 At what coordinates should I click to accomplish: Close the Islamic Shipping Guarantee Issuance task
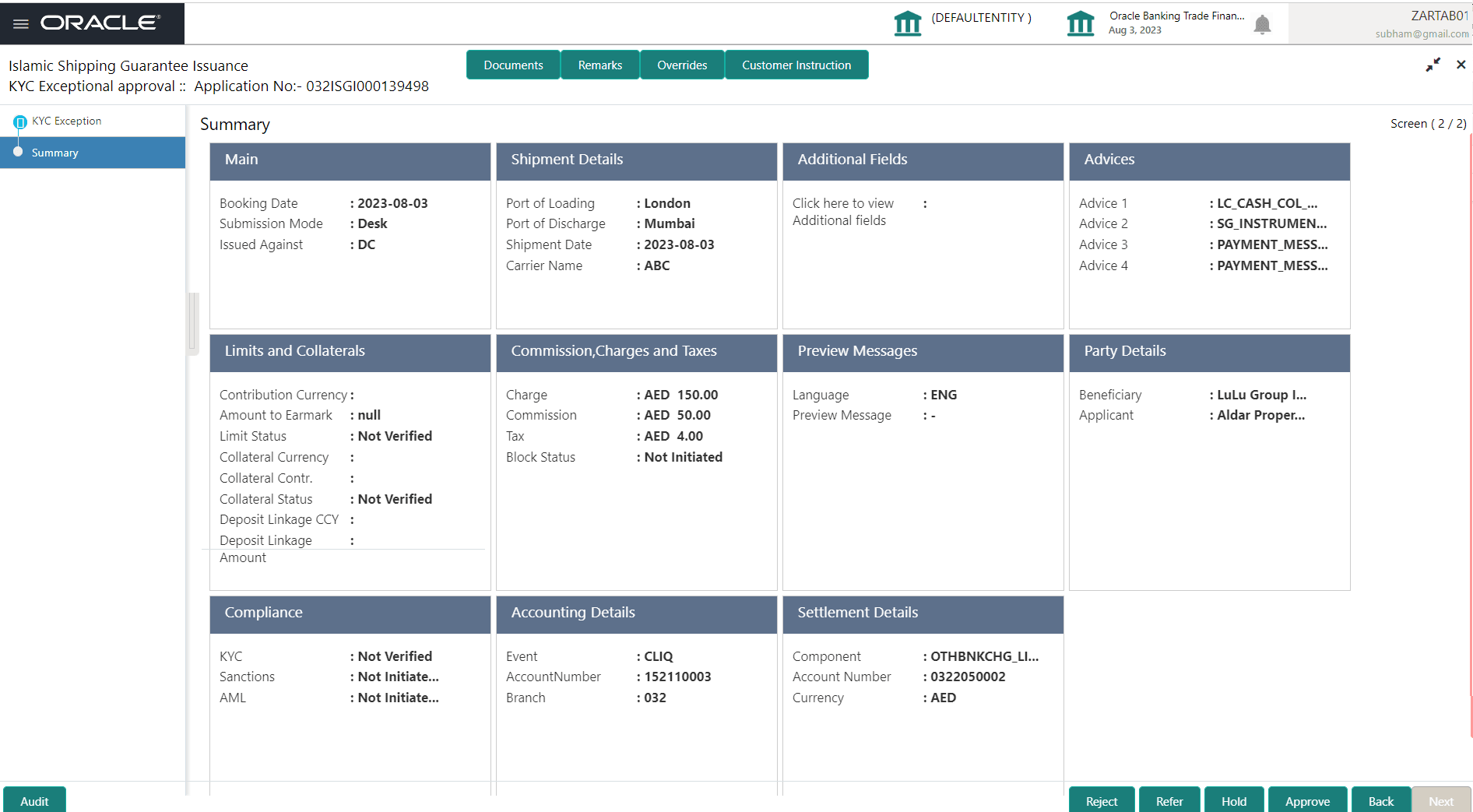tap(1461, 65)
